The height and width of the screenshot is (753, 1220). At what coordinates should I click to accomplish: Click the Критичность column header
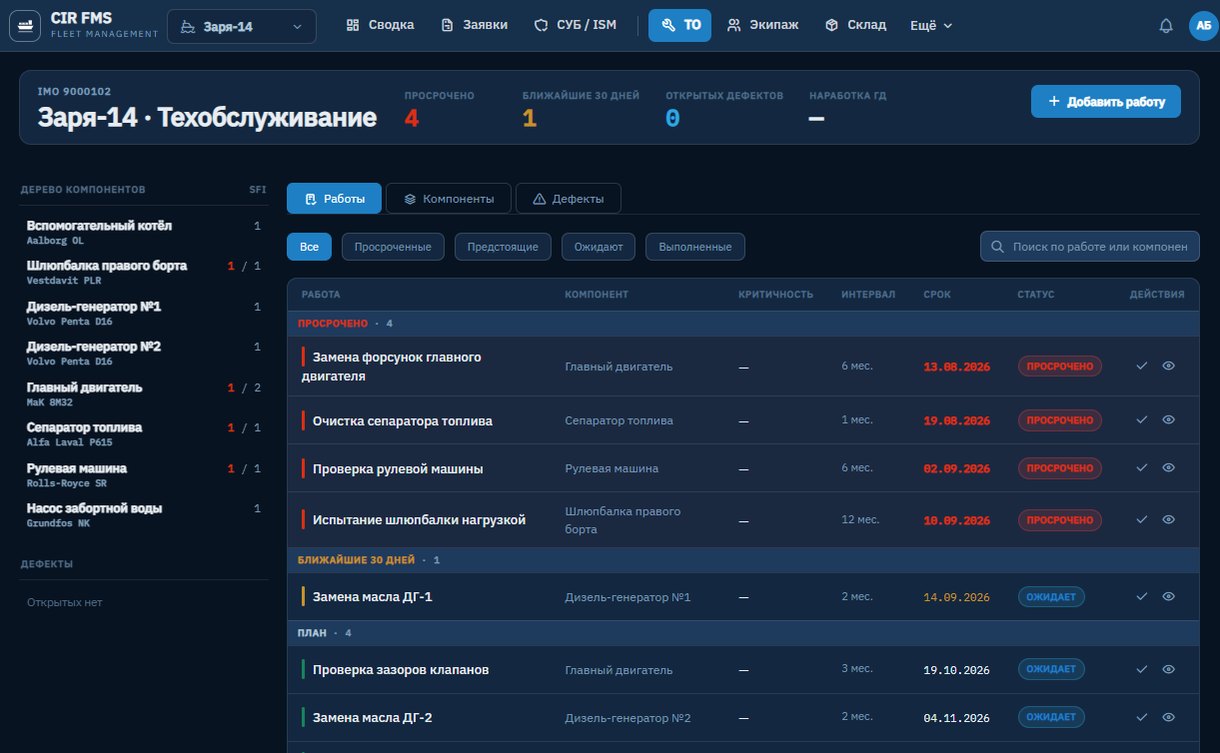775,295
